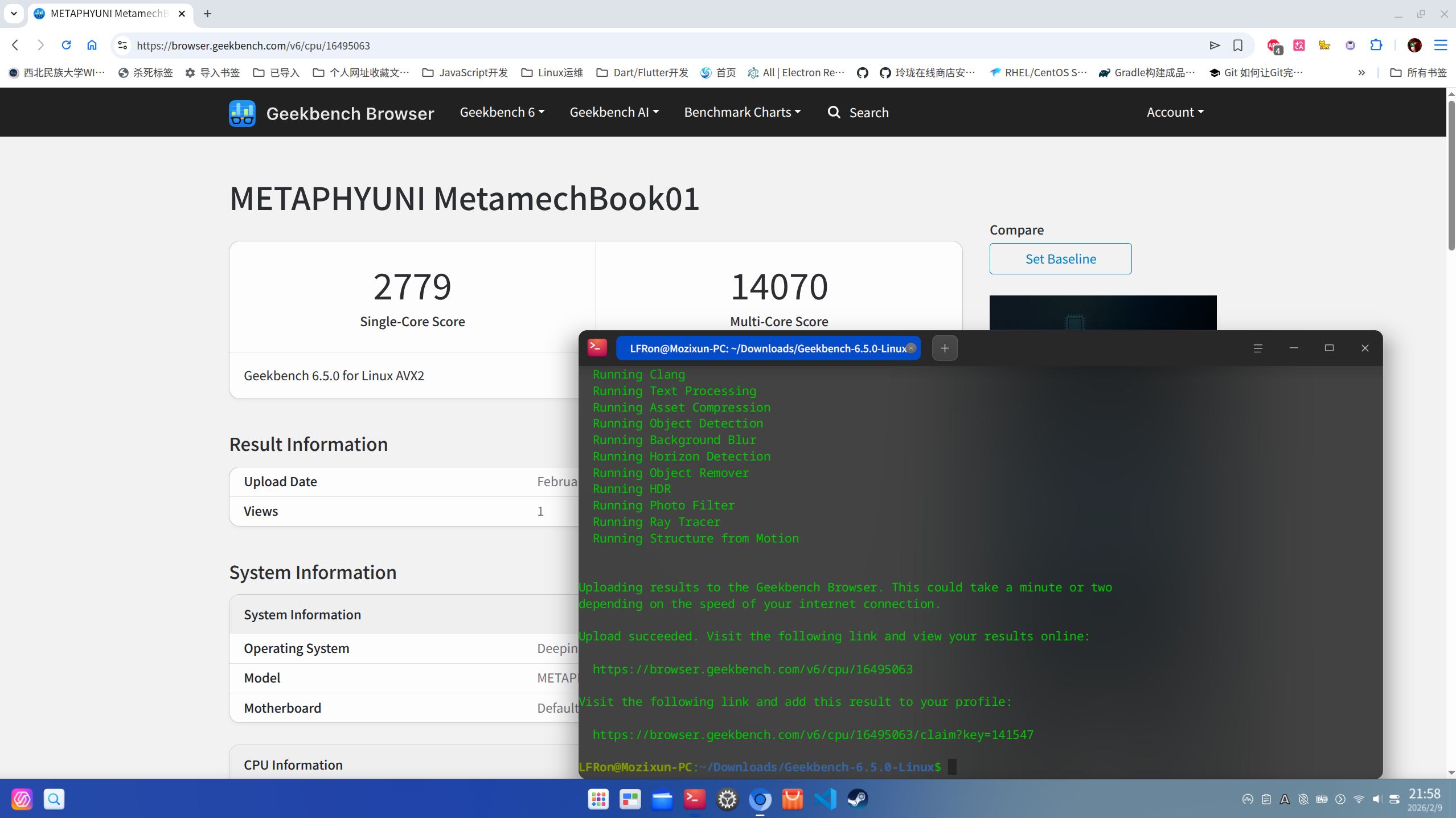Screen dimensions: 1456x818
Task: Open system settings gear in taskbar
Action: (x=727, y=799)
